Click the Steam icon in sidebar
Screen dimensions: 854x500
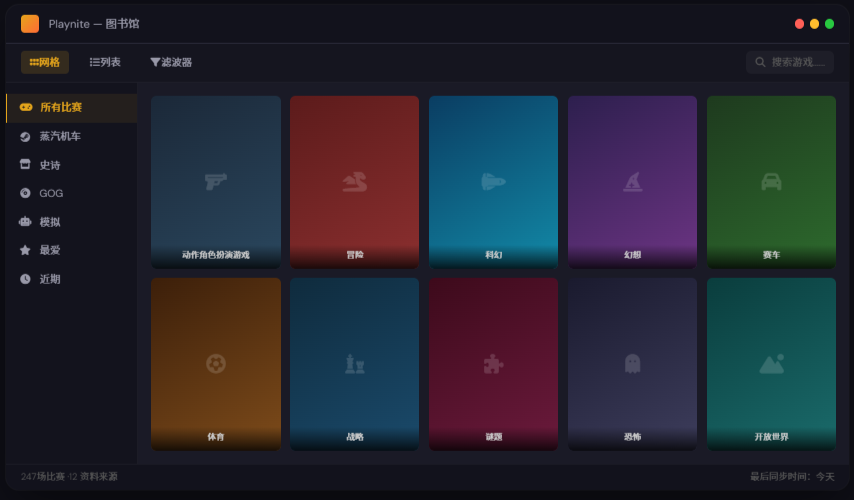click(25, 137)
